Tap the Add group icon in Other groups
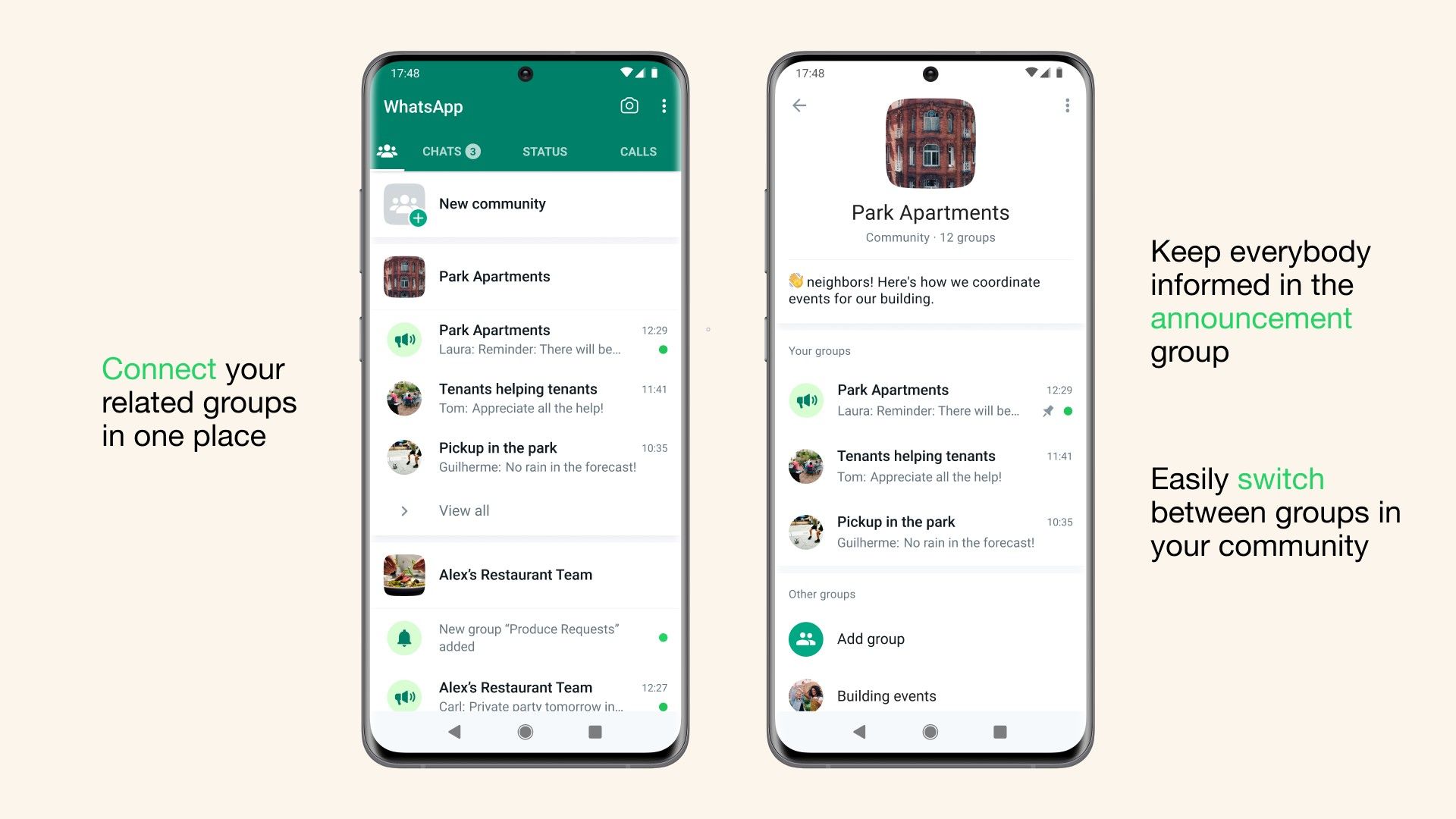 point(807,637)
